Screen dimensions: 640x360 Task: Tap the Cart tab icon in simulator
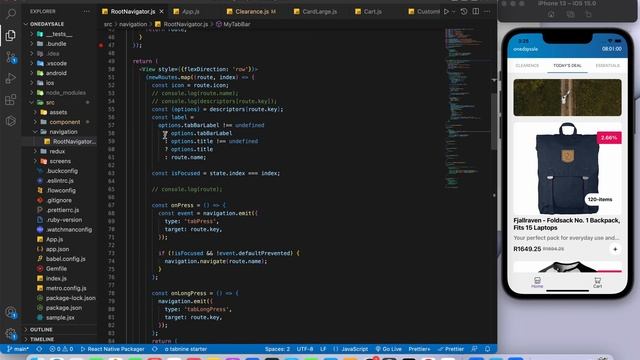598,282
